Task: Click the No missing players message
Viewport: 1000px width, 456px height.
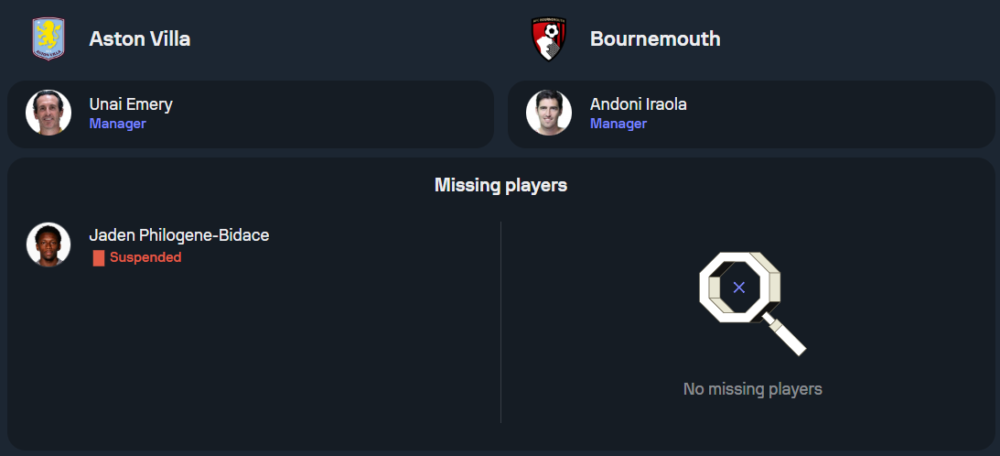Action: coord(752,389)
